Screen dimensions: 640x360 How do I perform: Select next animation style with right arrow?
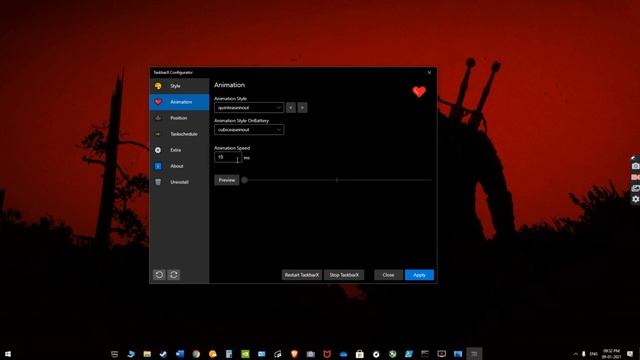pos(302,108)
